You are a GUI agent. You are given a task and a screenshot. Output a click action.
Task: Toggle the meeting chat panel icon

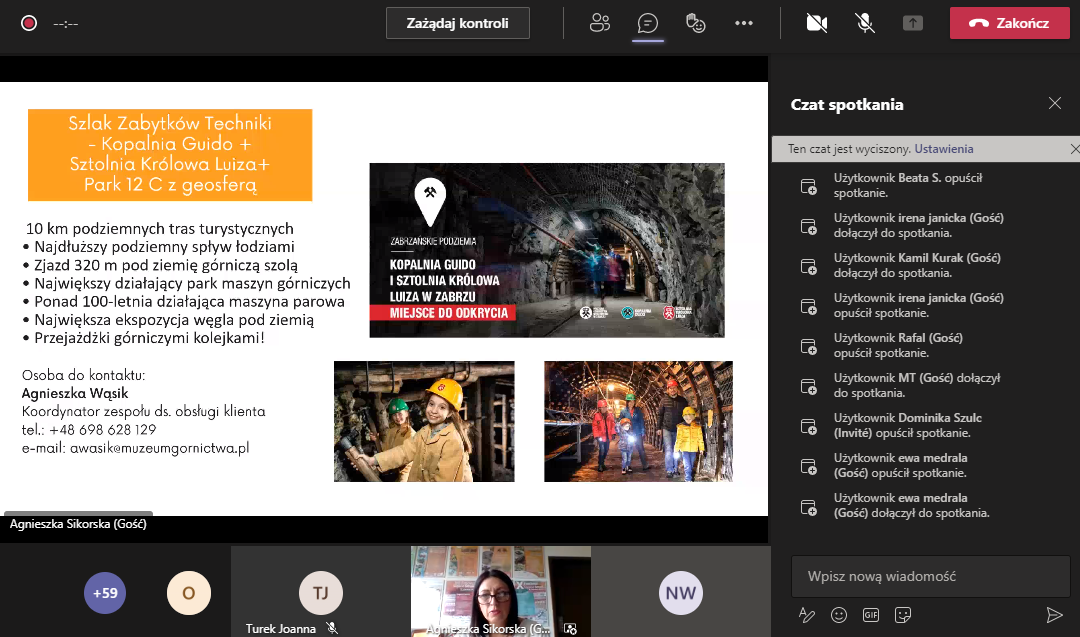[648, 23]
